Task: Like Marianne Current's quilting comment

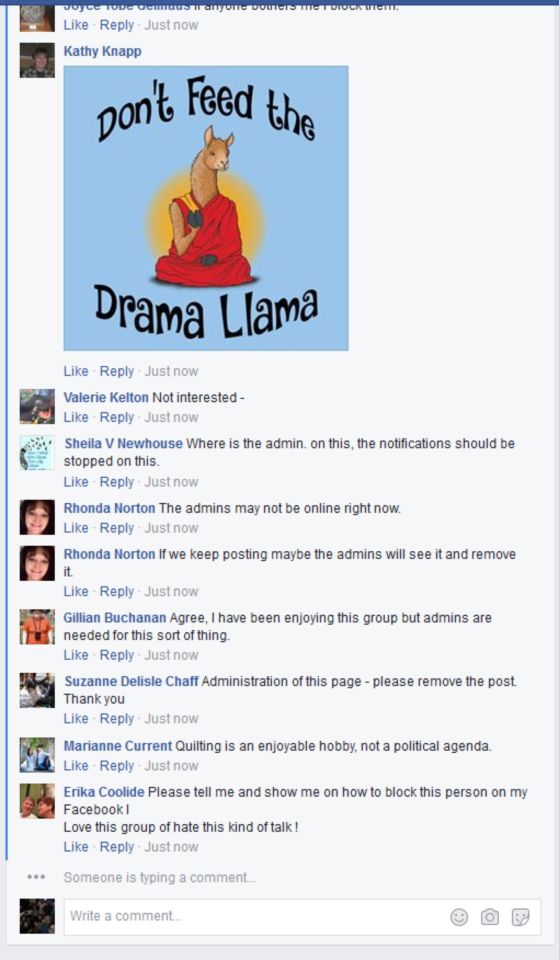Action: (x=76, y=765)
